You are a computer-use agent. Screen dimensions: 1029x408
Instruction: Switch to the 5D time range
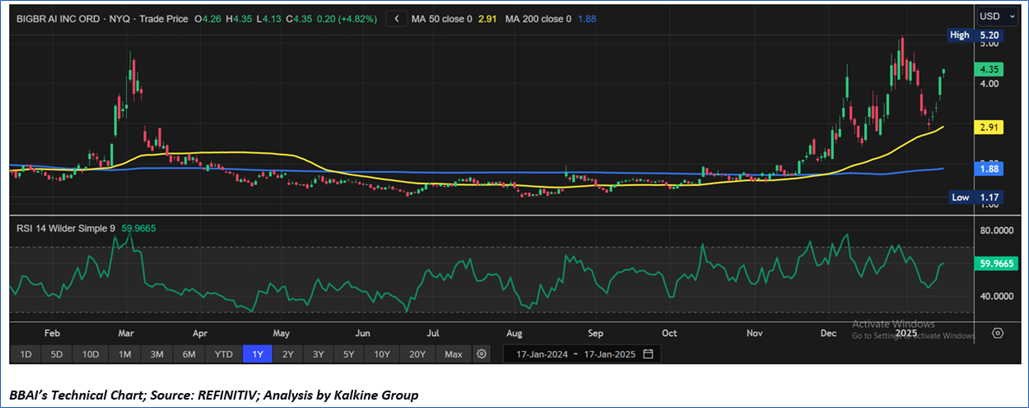(x=58, y=354)
